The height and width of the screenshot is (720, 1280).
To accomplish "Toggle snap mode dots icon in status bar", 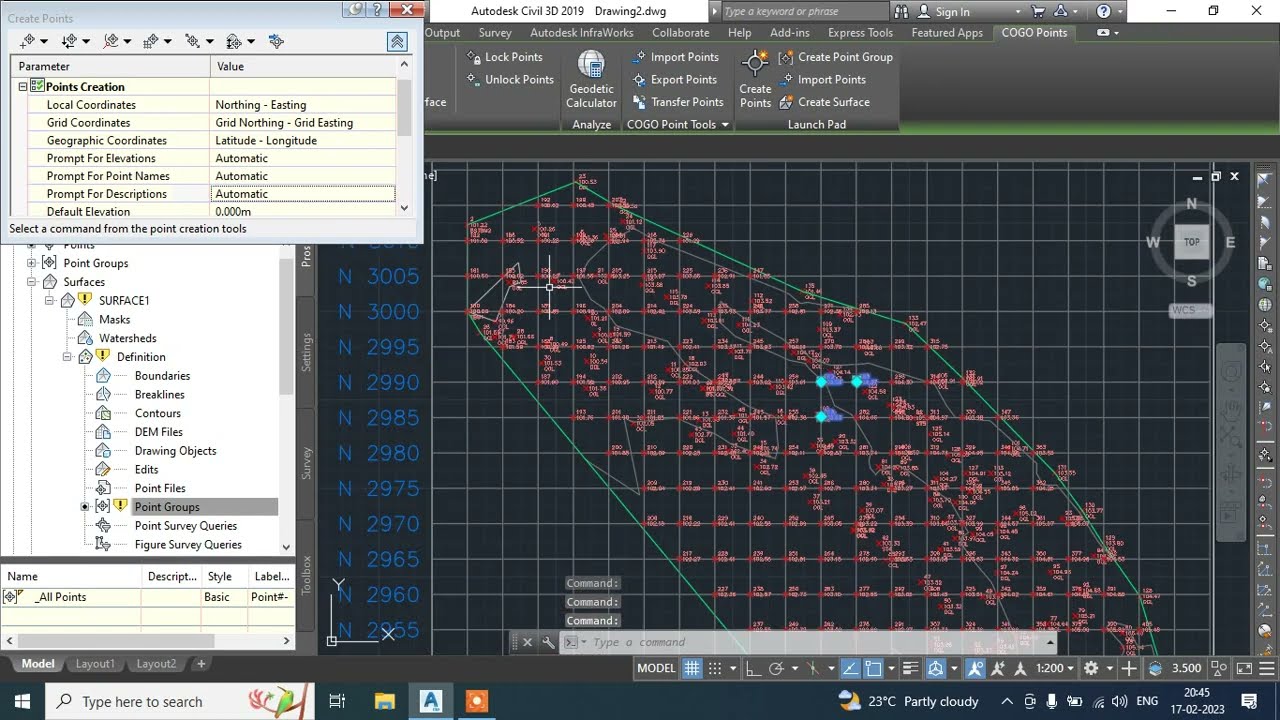I will [716, 668].
